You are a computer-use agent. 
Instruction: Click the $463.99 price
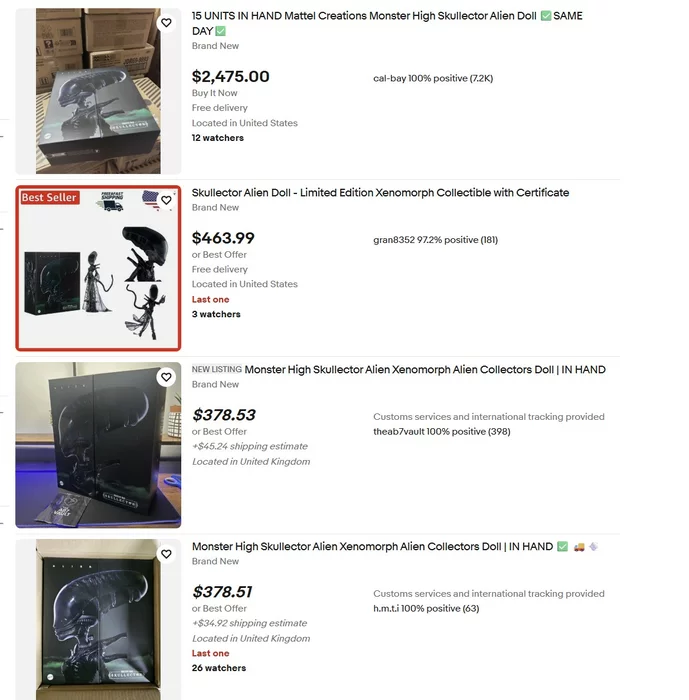(x=223, y=239)
